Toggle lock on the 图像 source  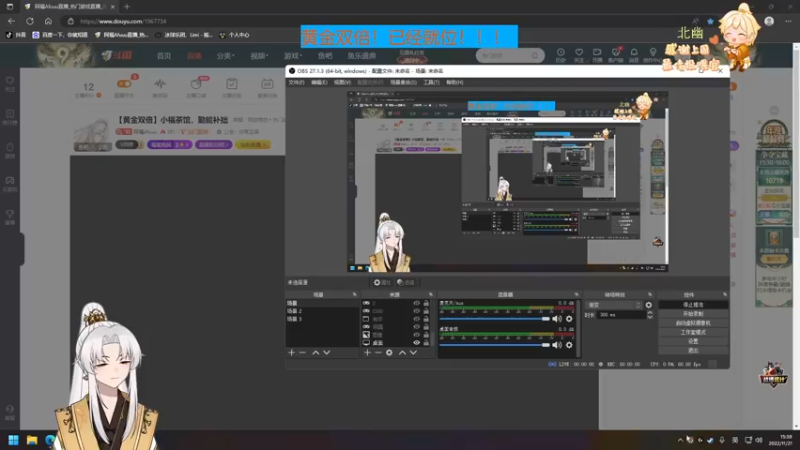click(x=426, y=335)
